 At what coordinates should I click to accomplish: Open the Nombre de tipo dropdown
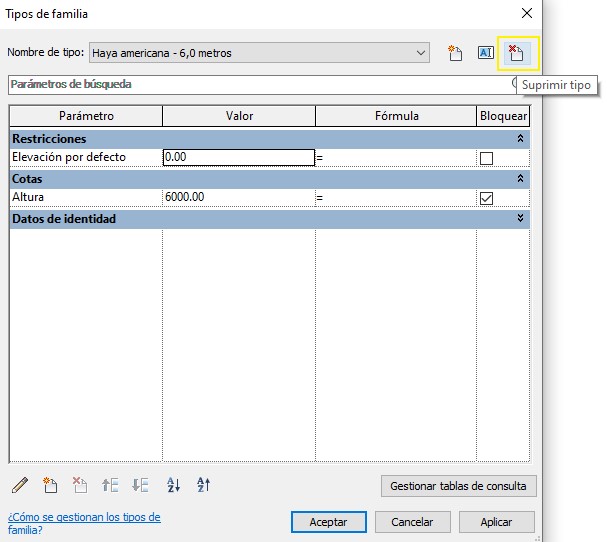click(x=421, y=53)
